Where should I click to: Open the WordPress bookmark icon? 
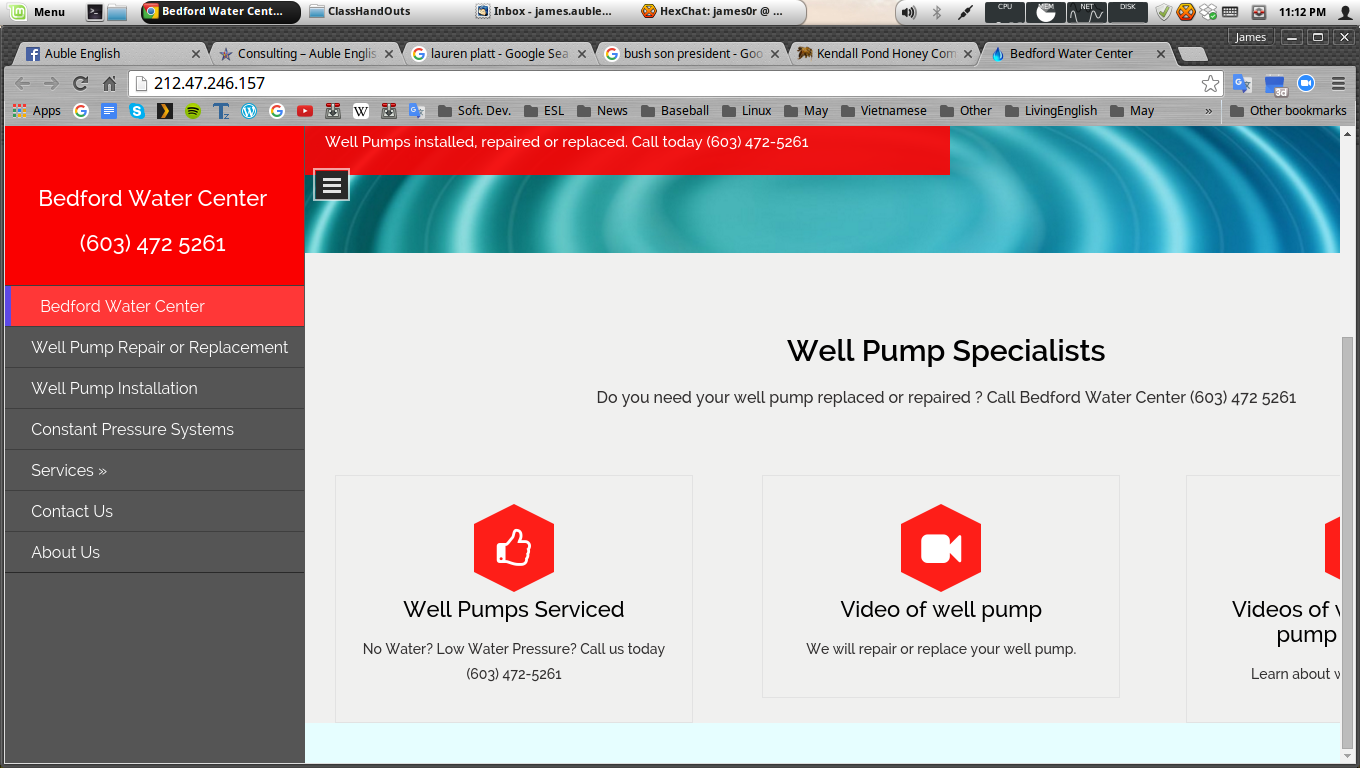click(x=249, y=111)
